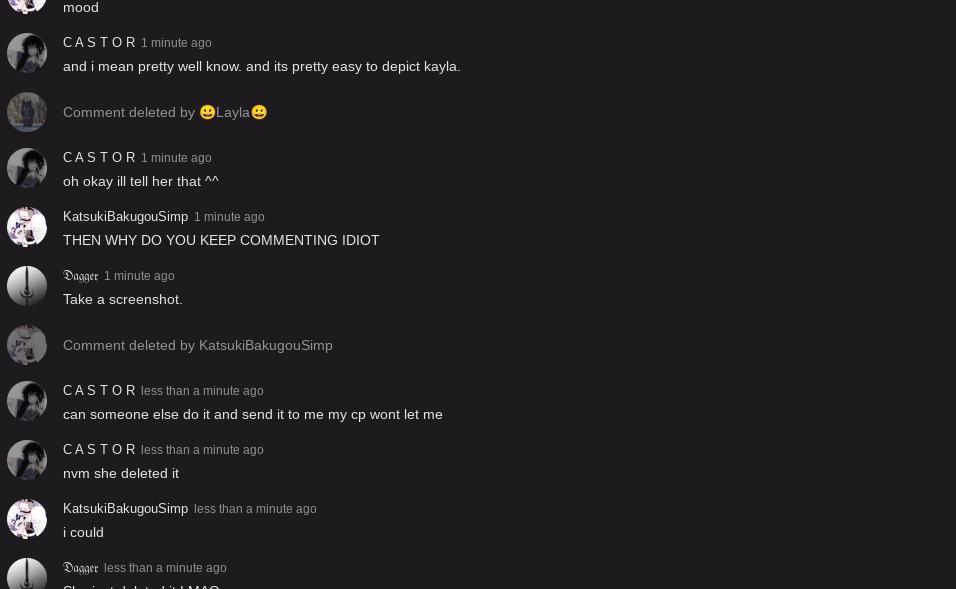Click Dagger's avatar beside "Take a screenshot"
The width and height of the screenshot is (956, 589).
coord(27,286)
